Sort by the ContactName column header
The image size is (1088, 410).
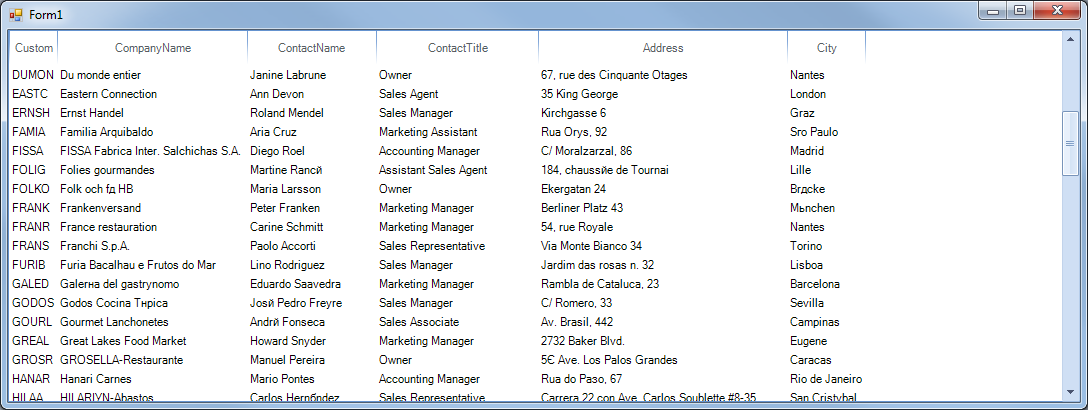pyautogui.click(x=311, y=48)
